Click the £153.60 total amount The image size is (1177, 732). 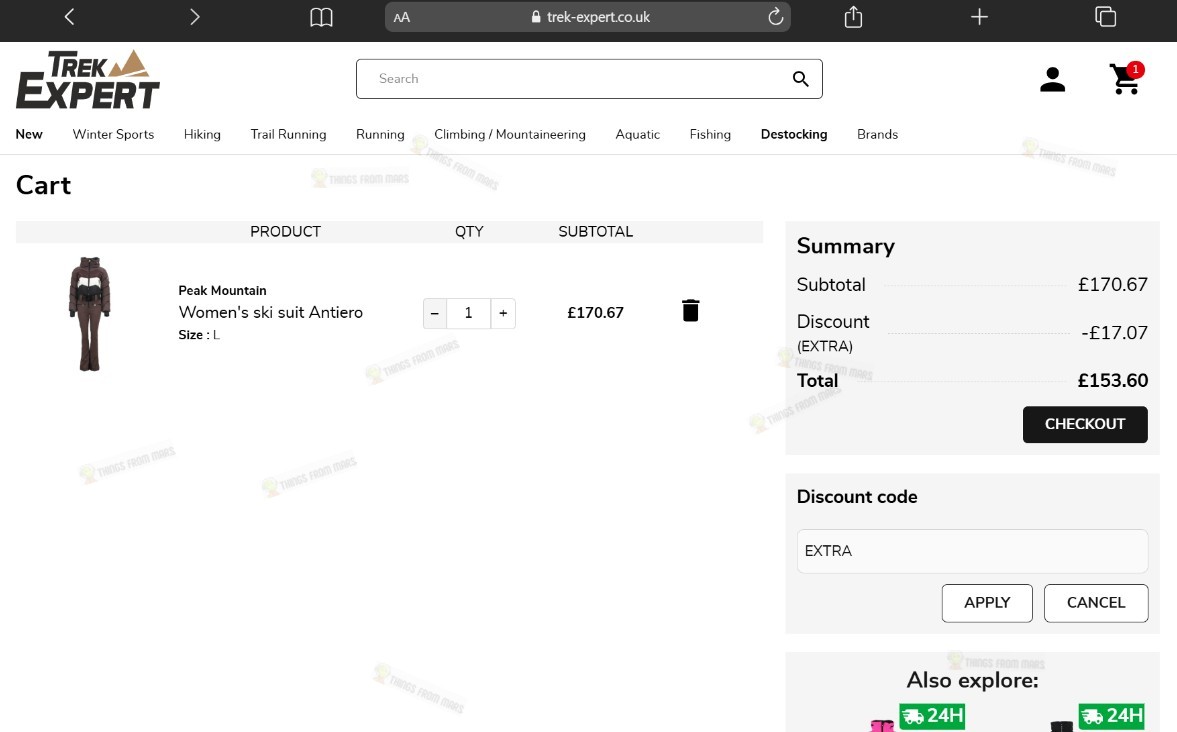tap(1112, 381)
